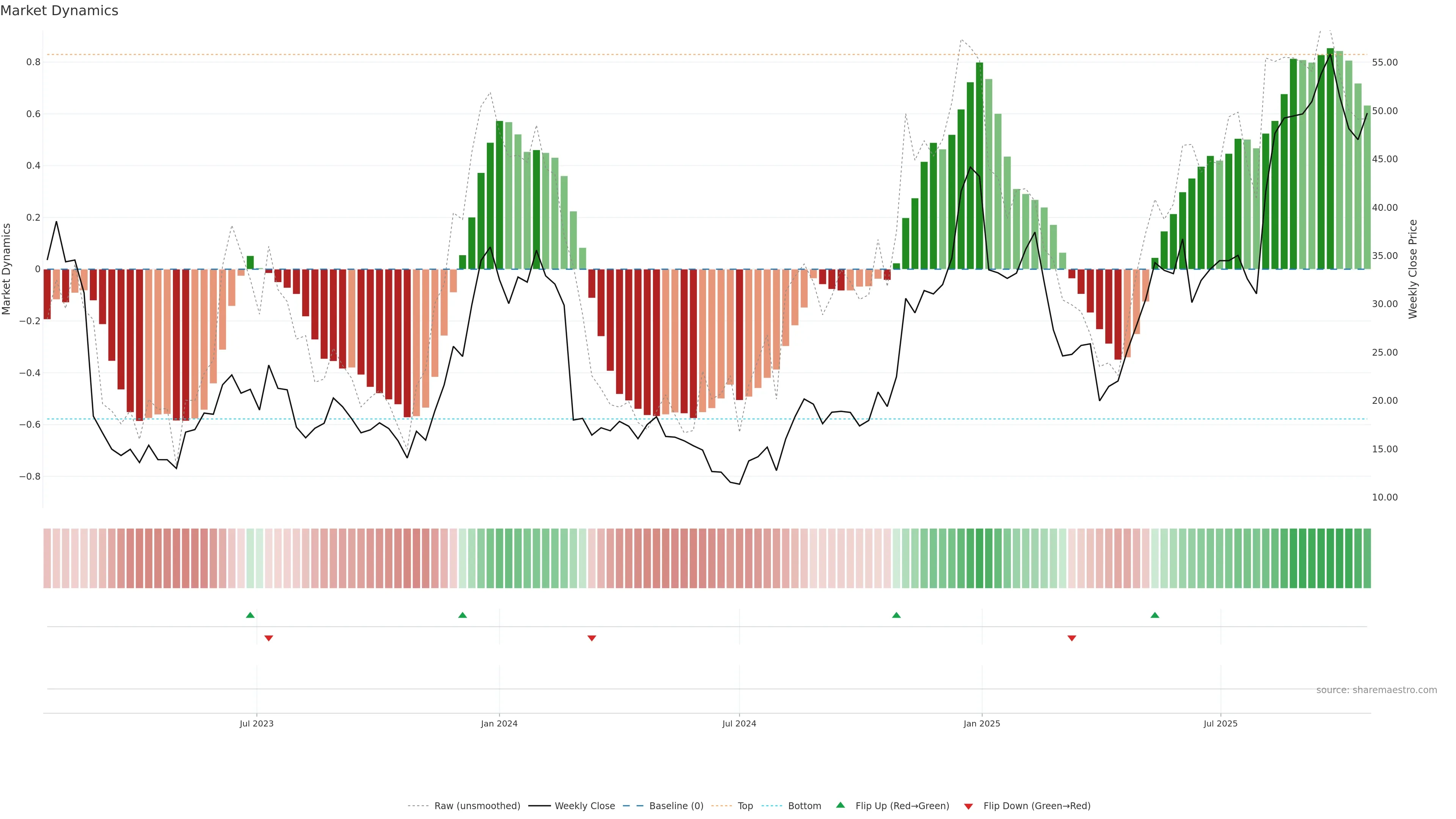Click the Jan 2025 x-axis label
1456x819 pixels.
(x=982, y=723)
